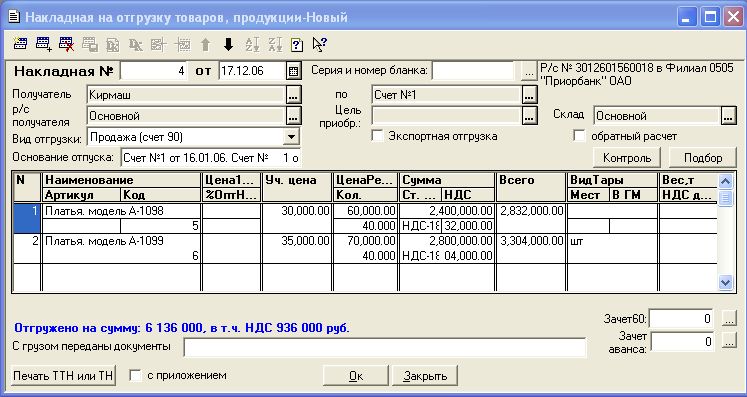Click ellipsis beside Серия и номер бланка
747x397 pixels.
click(x=529, y=71)
